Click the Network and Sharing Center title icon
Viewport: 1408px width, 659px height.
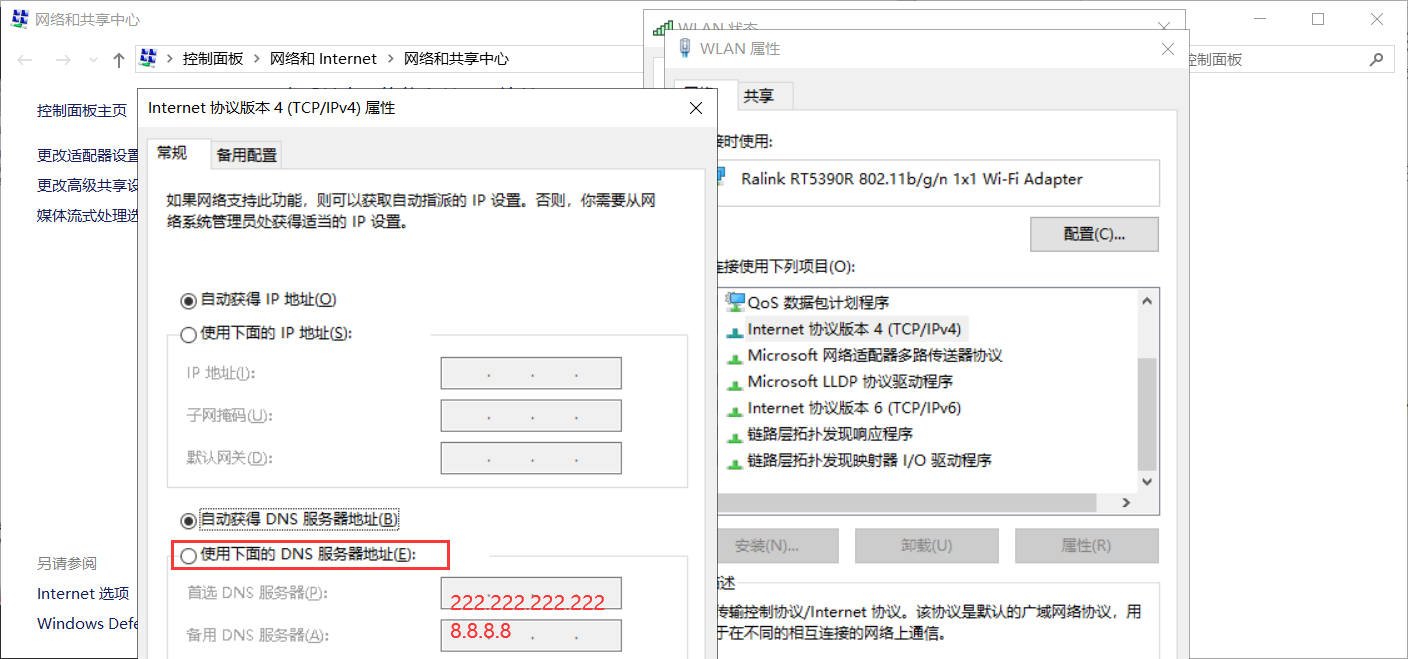point(19,19)
